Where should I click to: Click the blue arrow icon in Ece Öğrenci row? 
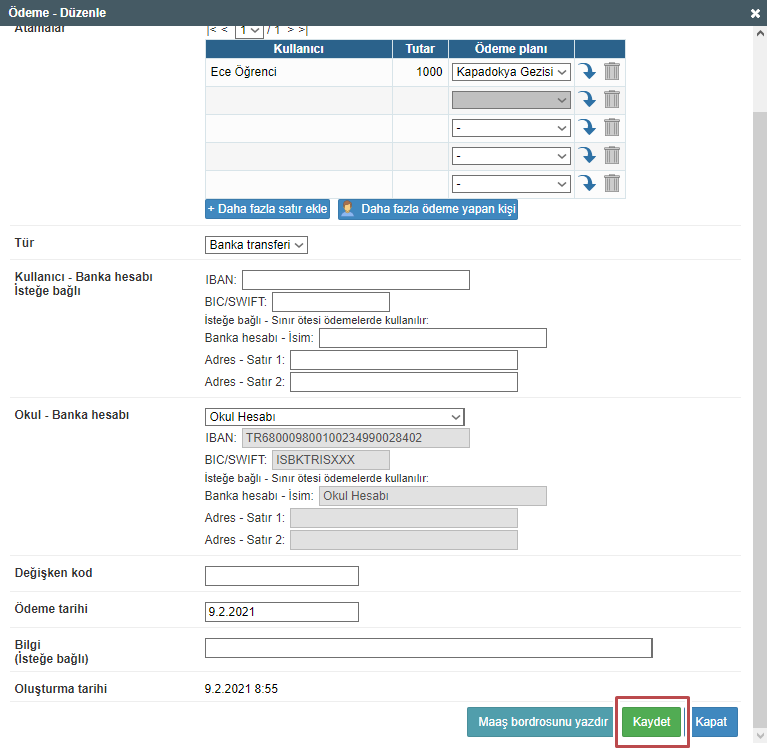click(587, 71)
